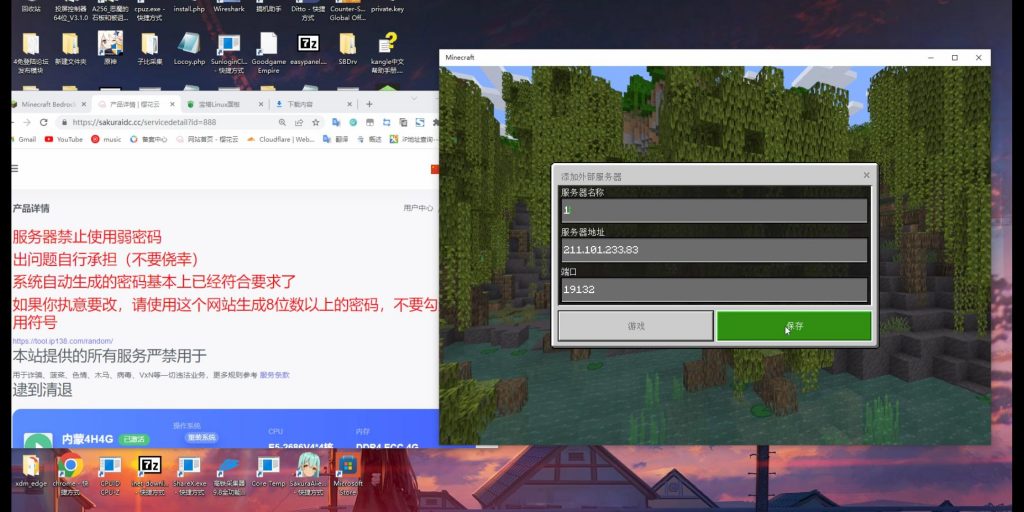Open the Goodgame Empire shortcut
Image resolution: width=1024 pixels, height=512 pixels.
pos(268,52)
